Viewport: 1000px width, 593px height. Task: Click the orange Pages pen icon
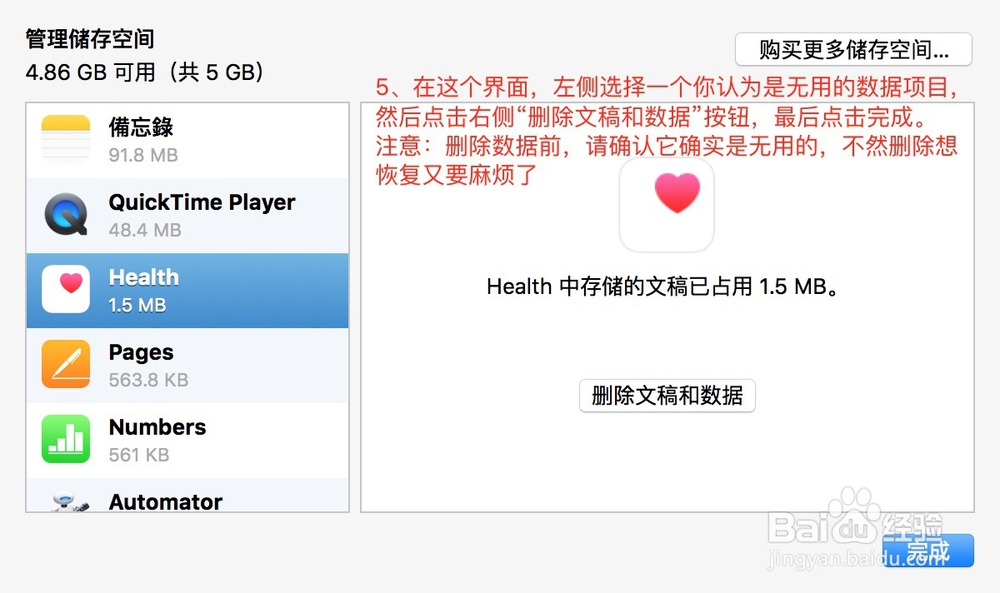66,364
